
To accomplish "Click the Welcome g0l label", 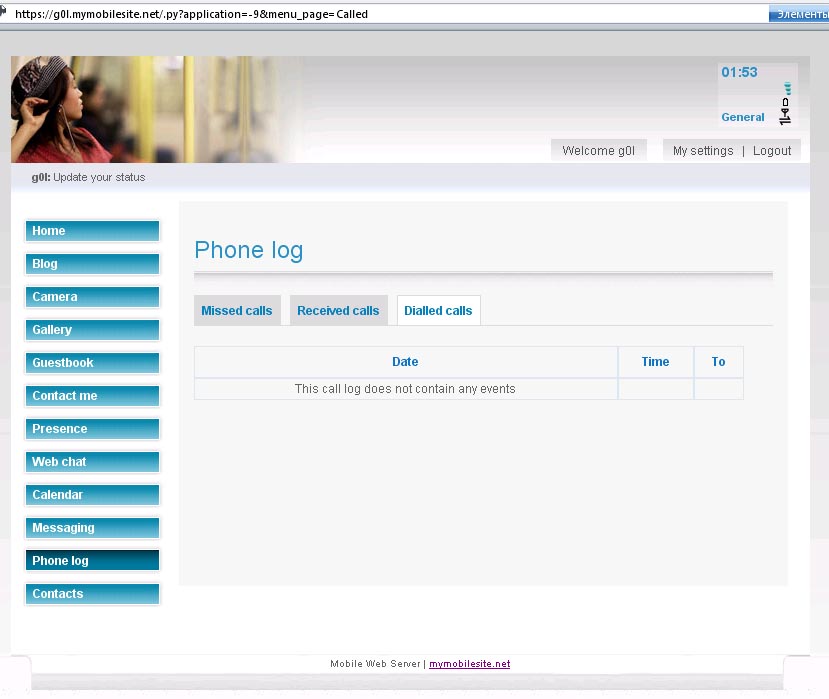I will tap(598, 151).
